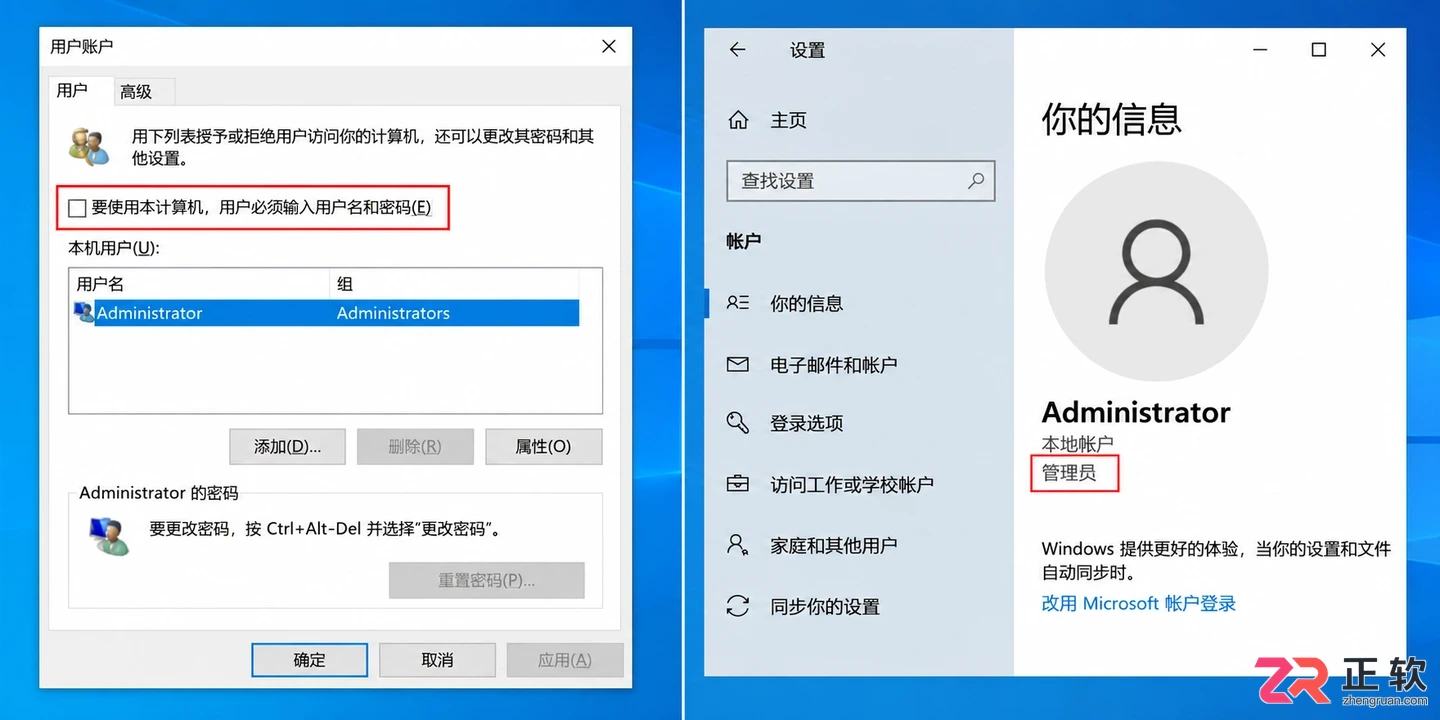Click the person icon for 家庭和其他用户
The width and height of the screenshot is (1440, 720).
pos(738,545)
